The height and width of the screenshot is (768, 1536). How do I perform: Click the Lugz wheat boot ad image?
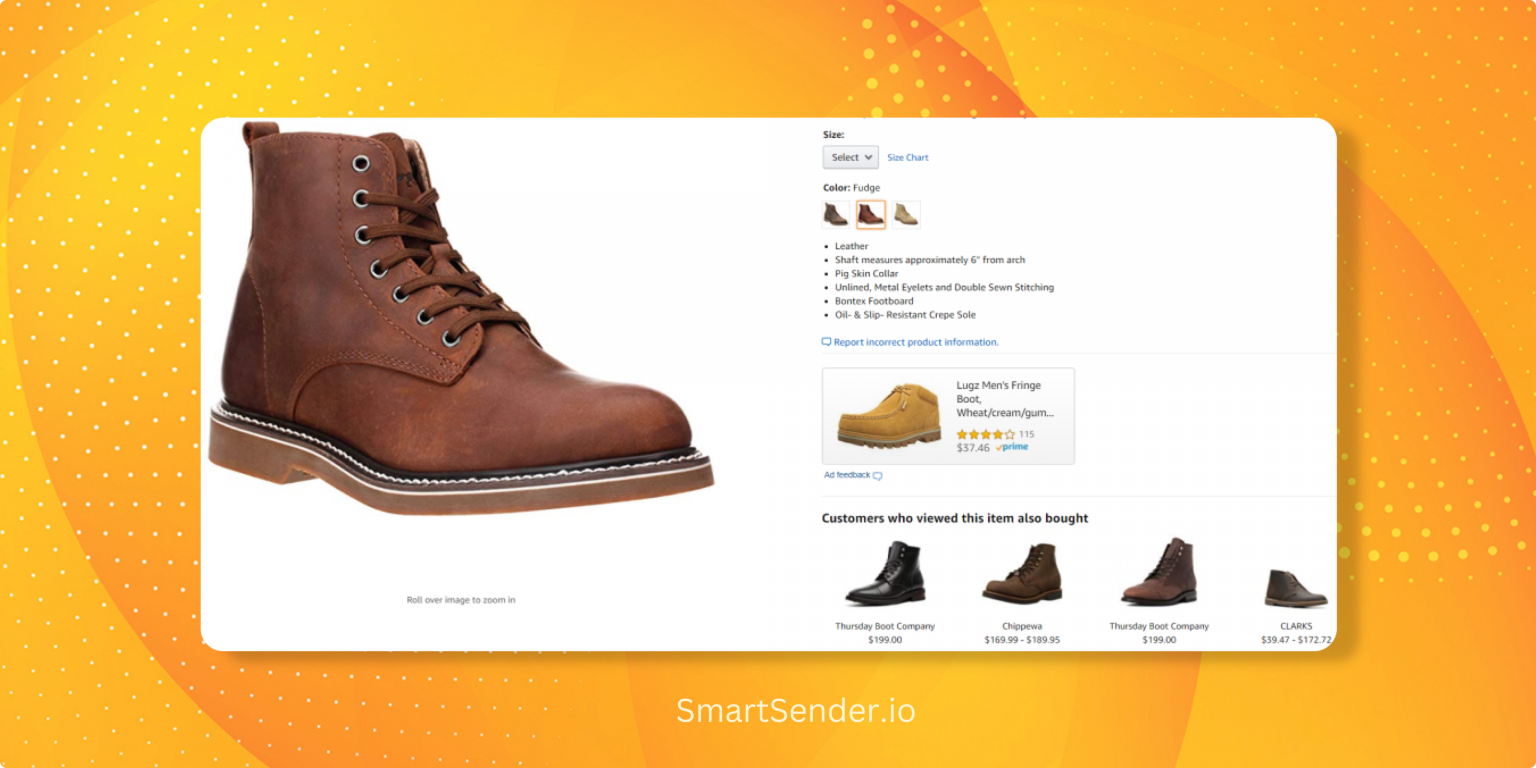(888, 415)
